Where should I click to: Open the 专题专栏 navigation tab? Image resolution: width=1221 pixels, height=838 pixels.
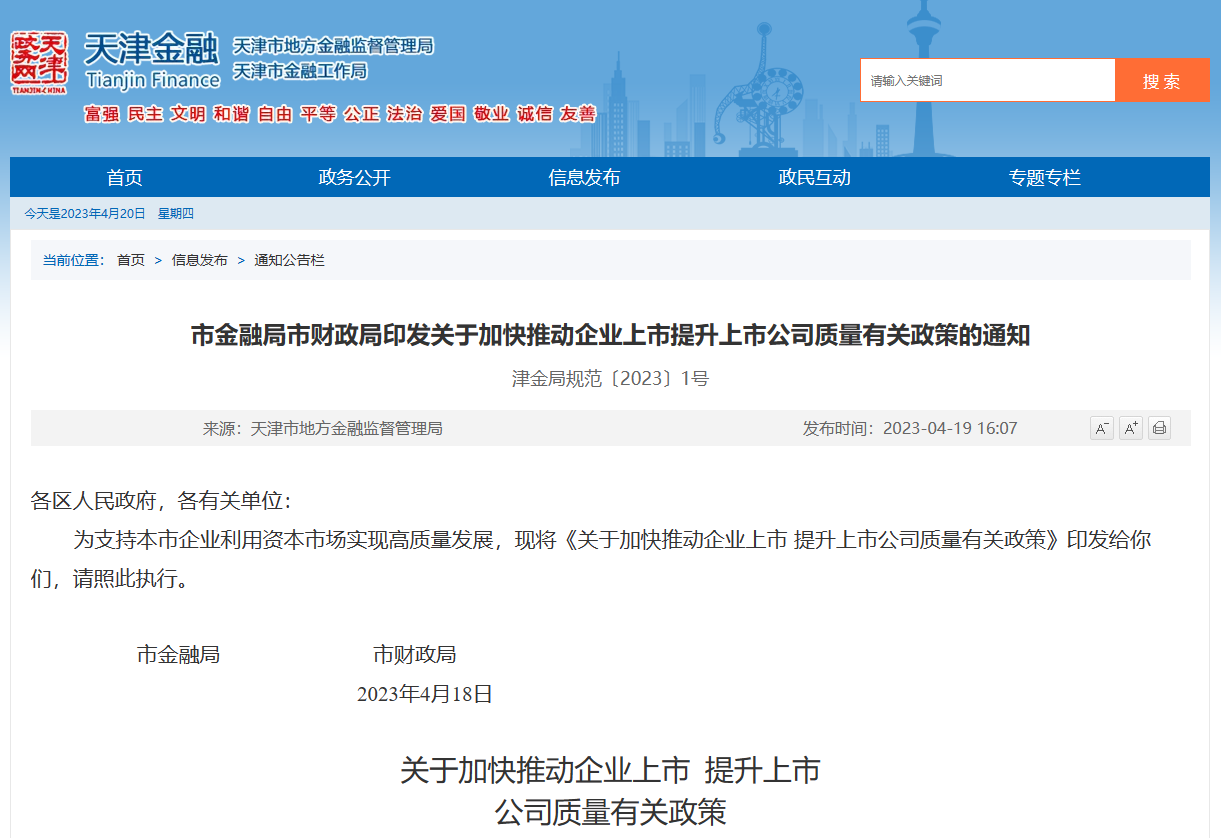[1045, 177]
